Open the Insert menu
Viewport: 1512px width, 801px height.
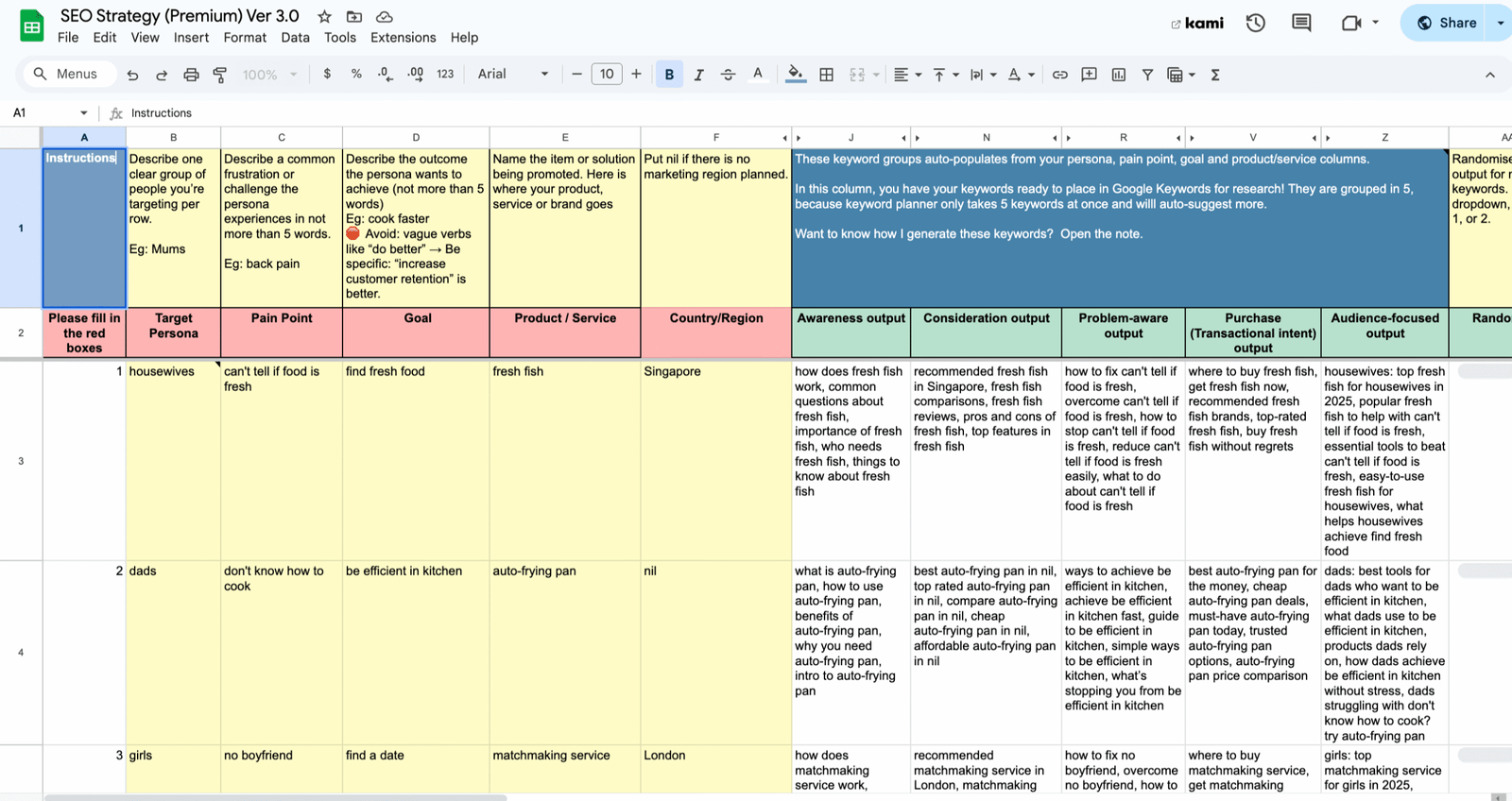click(191, 38)
